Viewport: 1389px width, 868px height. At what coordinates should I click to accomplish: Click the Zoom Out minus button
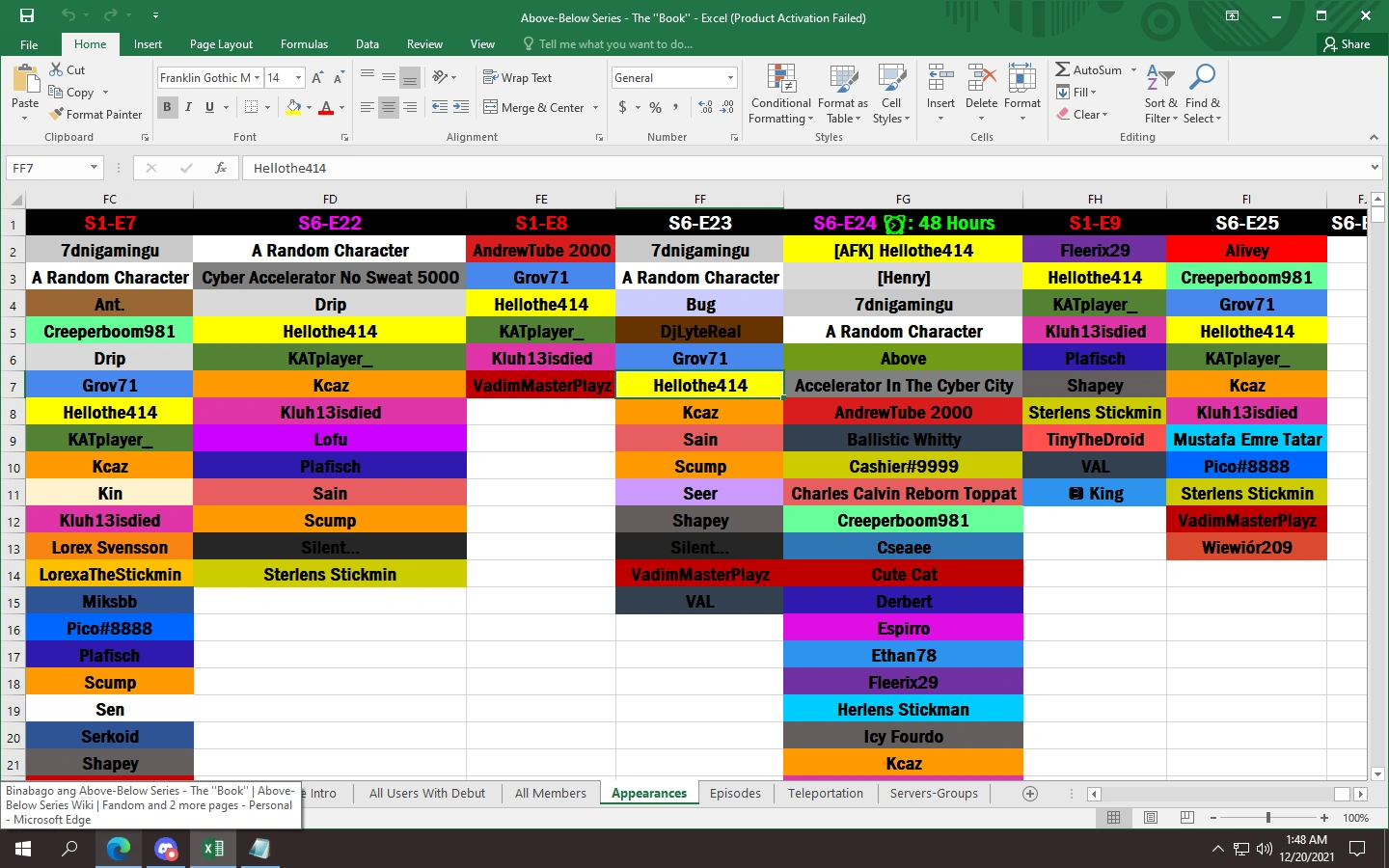(1212, 818)
